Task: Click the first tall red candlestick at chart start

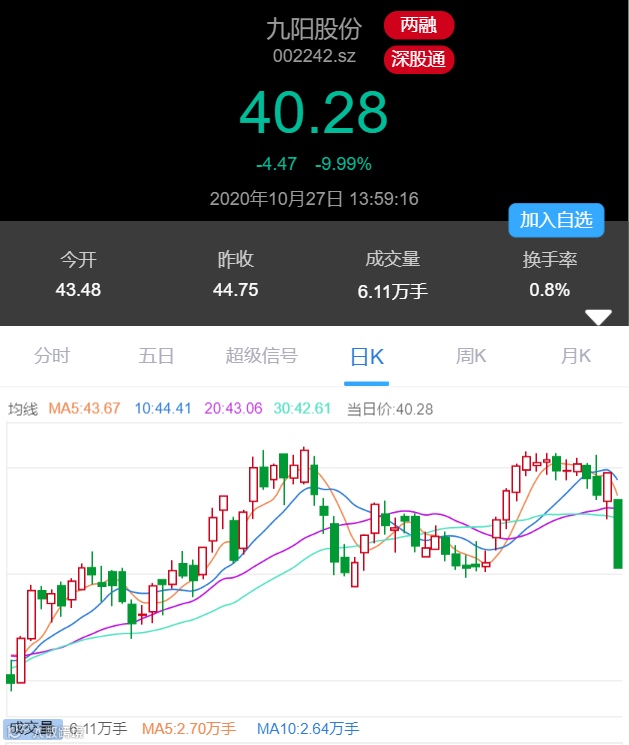Action: (21, 660)
